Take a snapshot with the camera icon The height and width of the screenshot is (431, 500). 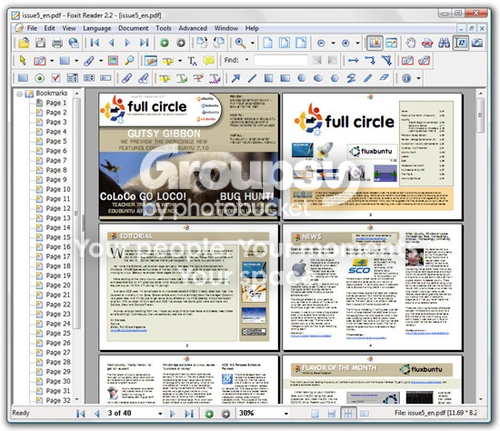(x=477, y=43)
